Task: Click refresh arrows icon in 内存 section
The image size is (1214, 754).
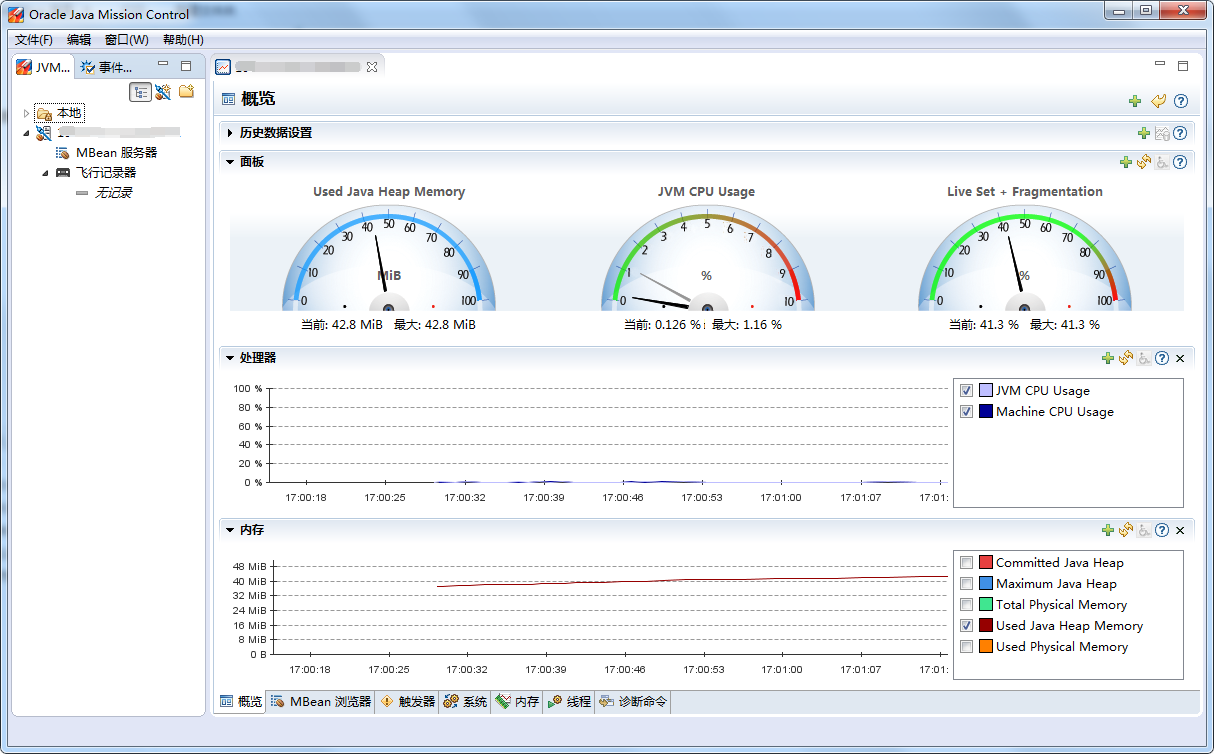Action: click(x=1126, y=530)
